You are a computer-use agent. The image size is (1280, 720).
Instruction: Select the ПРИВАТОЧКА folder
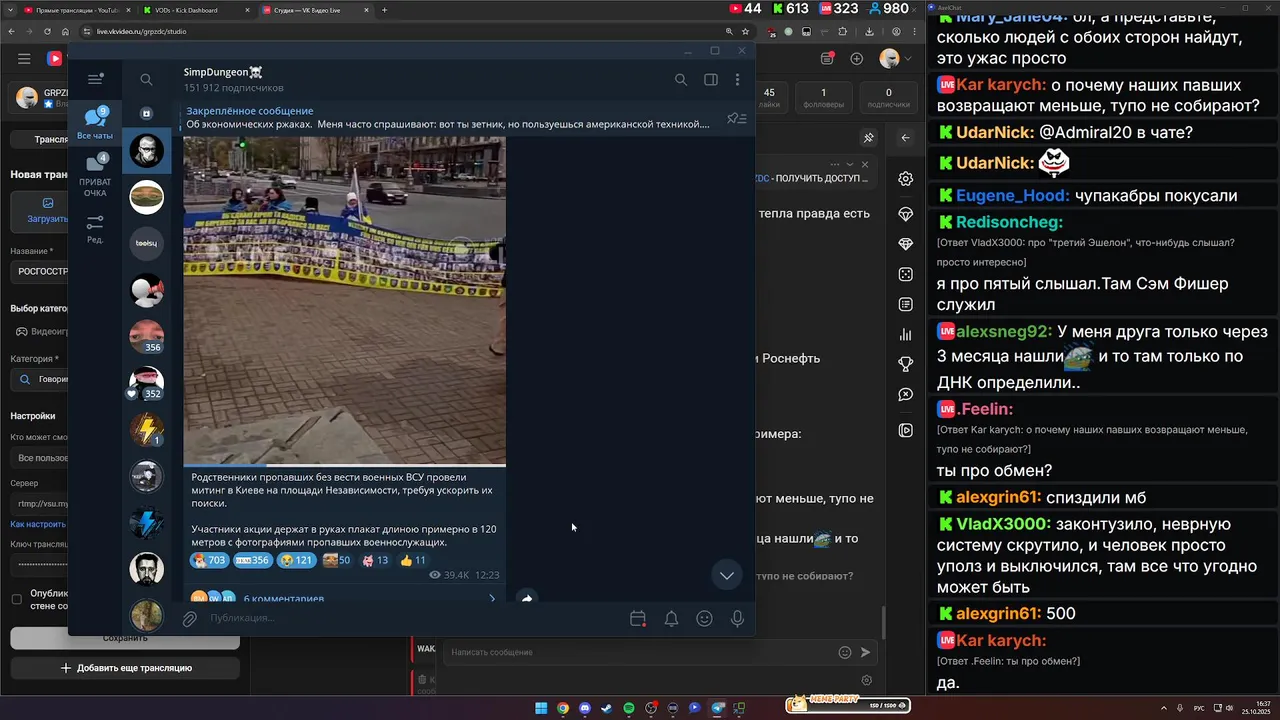point(95,174)
